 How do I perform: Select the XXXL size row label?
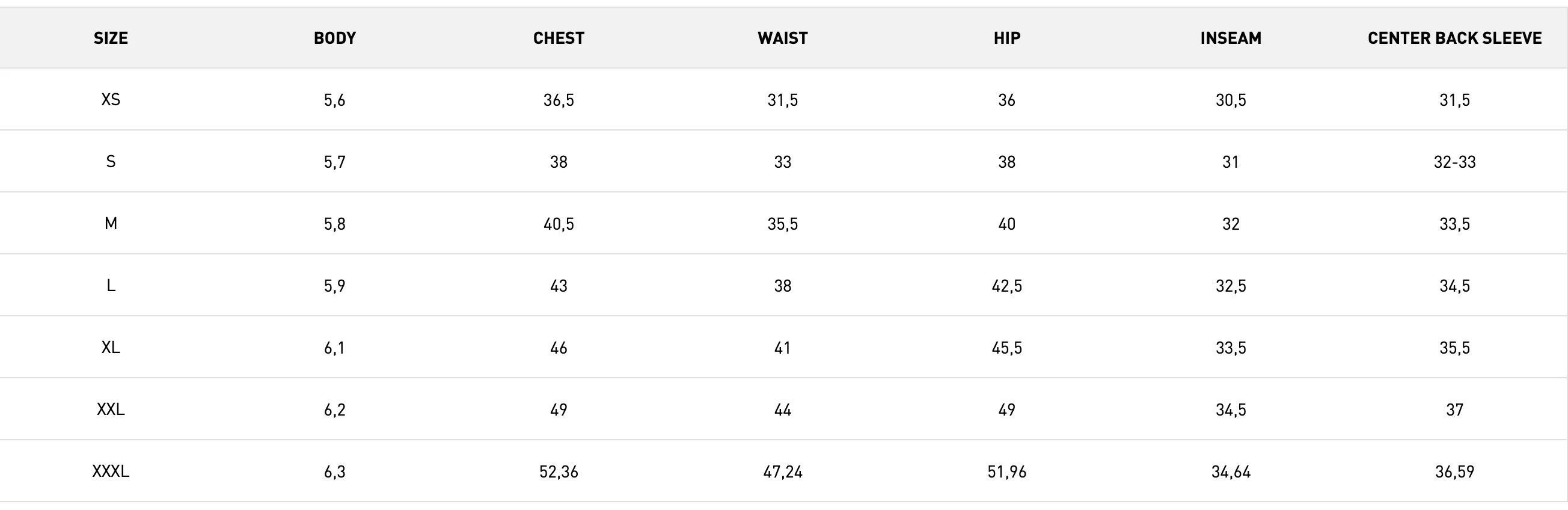[x=111, y=472]
